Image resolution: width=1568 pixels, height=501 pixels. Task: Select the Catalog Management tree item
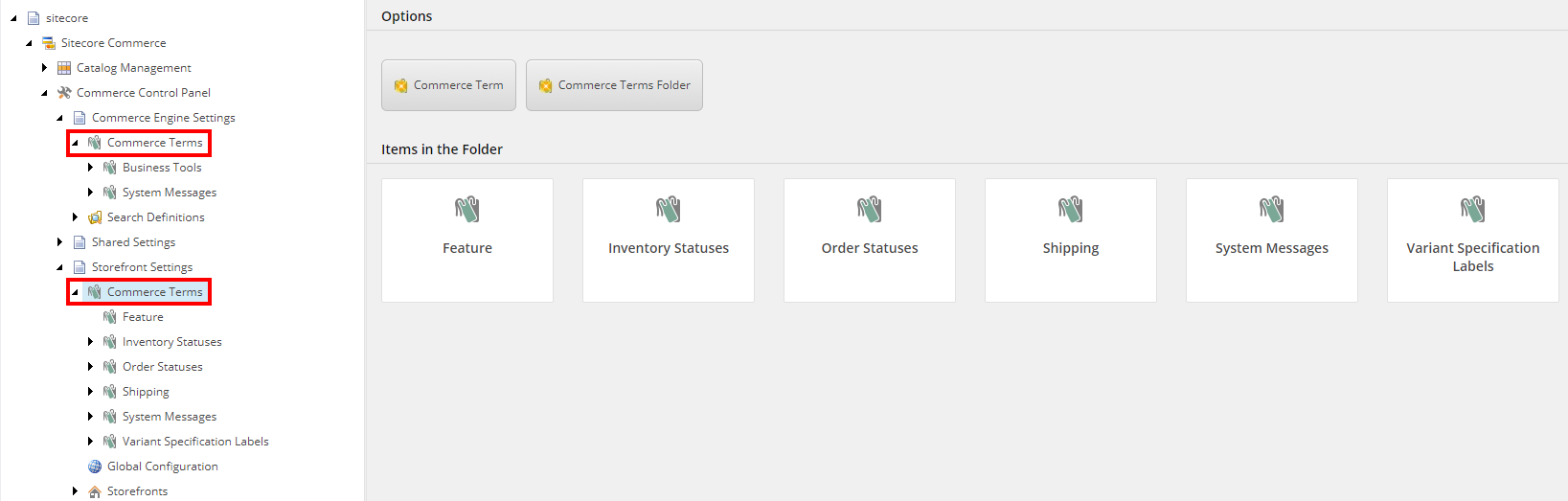134,68
